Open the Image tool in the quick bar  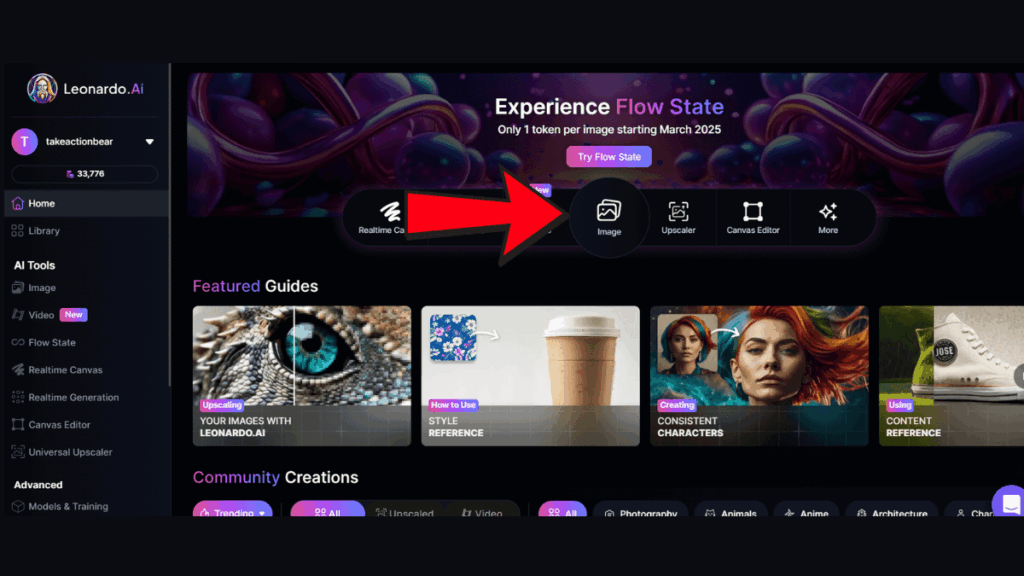pos(609,217)
